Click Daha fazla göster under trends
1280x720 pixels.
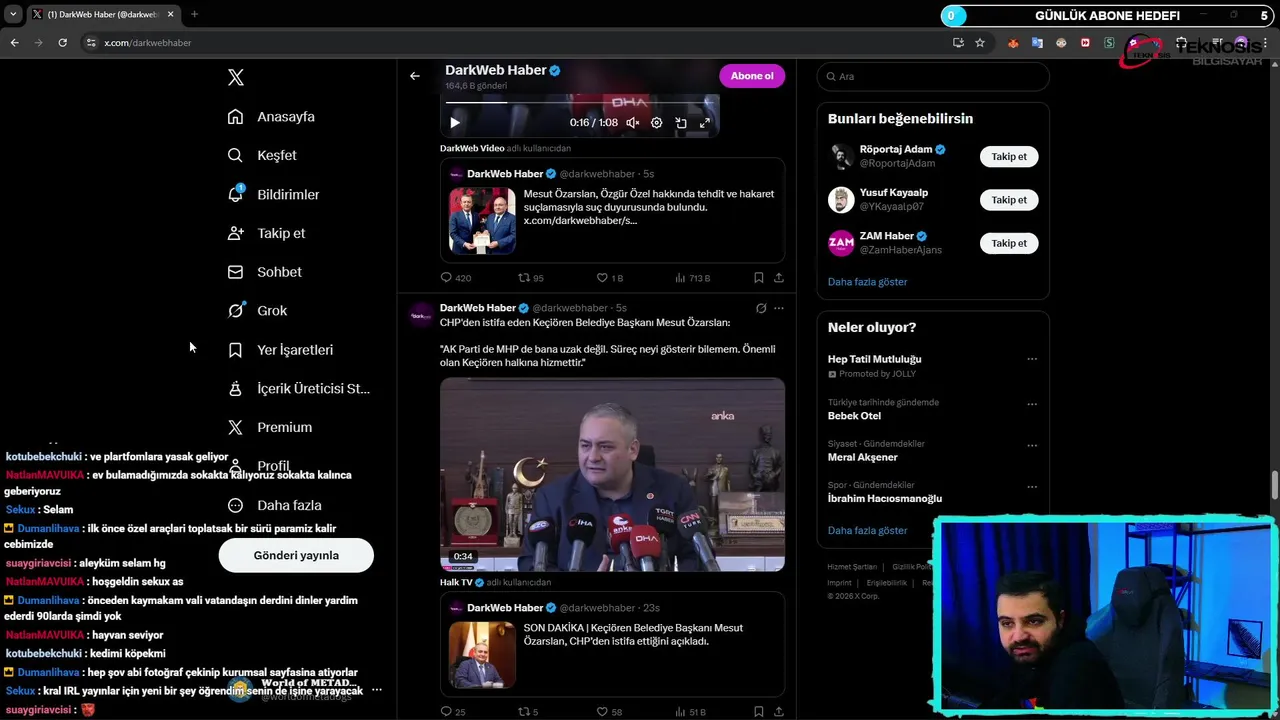(x=868, y=530)
